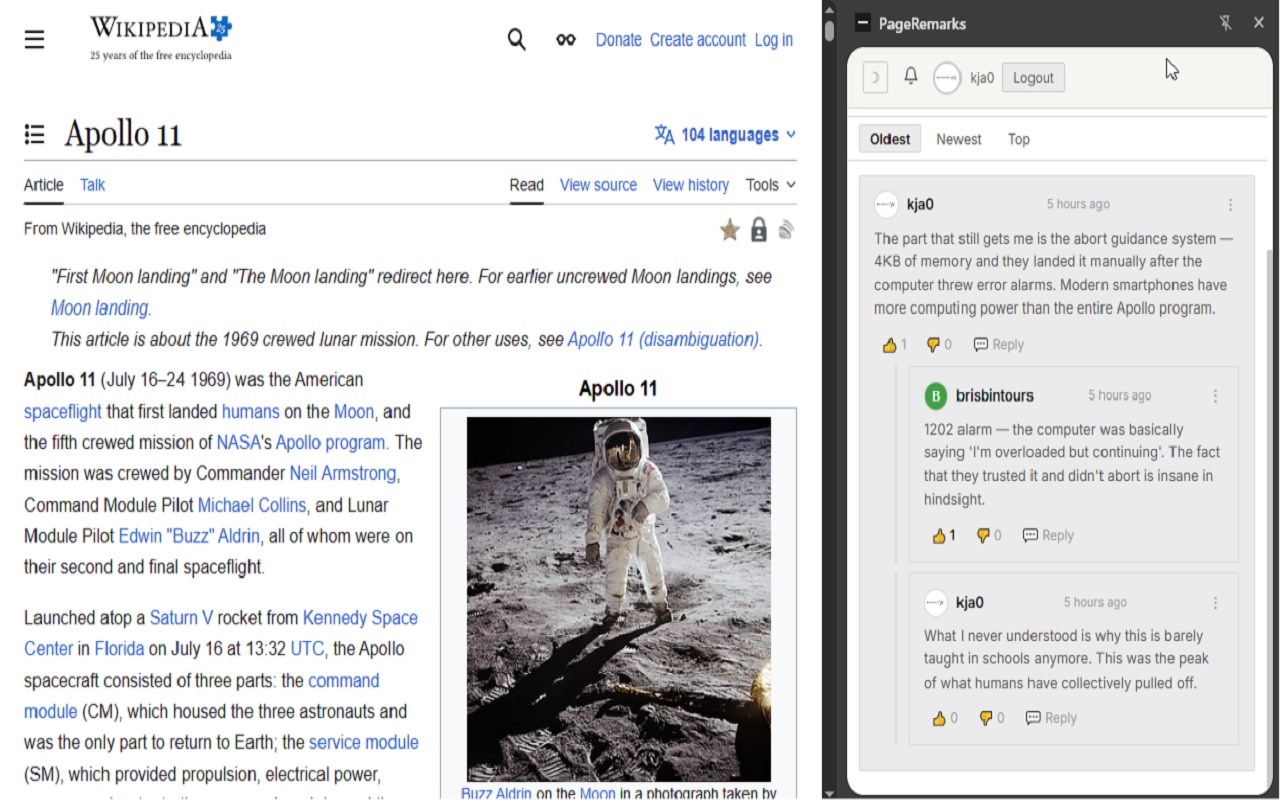Select the Read tab
This screenshot has width=1280, height=800.
[x=526, y=185]
